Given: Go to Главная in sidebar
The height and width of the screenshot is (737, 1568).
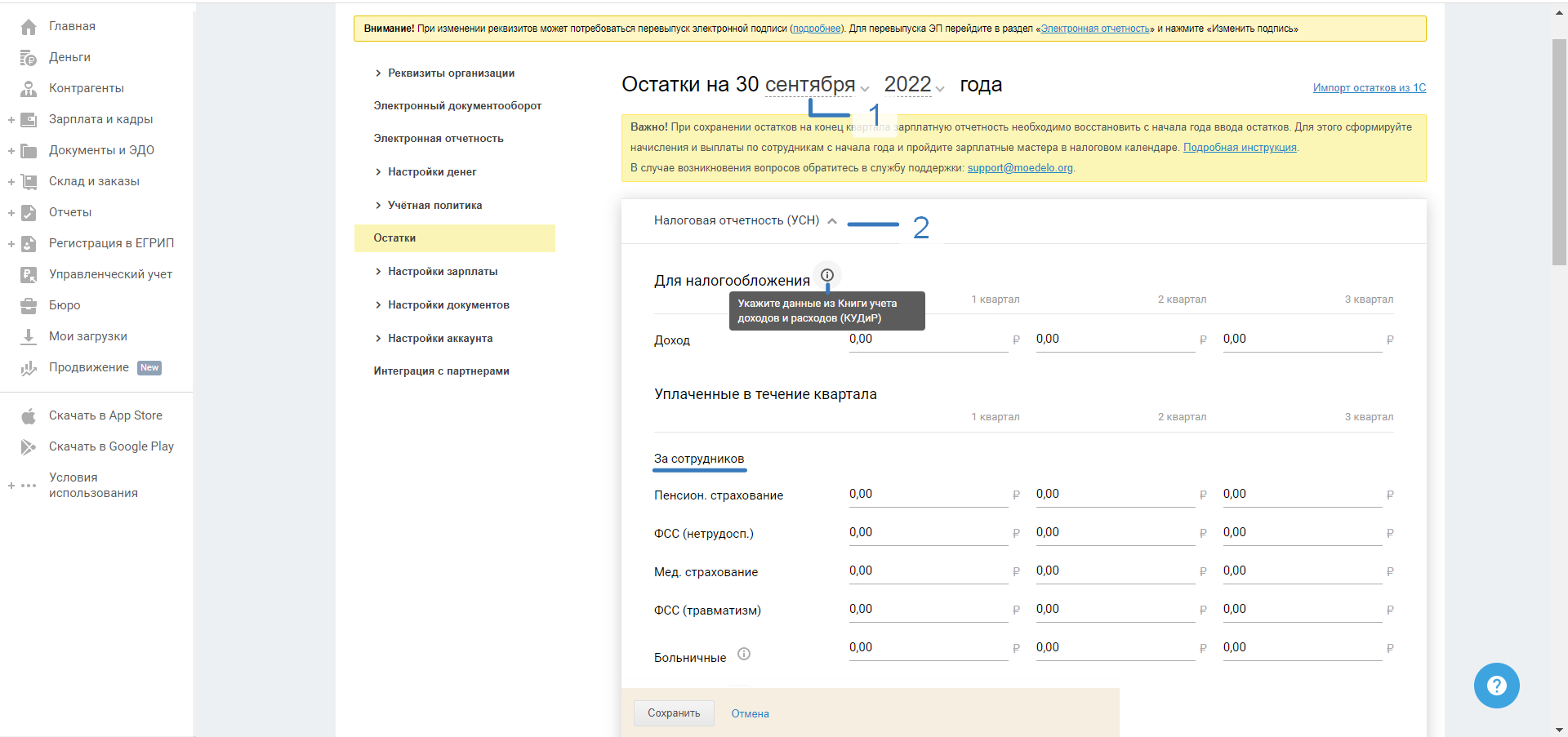Looking at the screenshot, I should (x=72, y=26).
